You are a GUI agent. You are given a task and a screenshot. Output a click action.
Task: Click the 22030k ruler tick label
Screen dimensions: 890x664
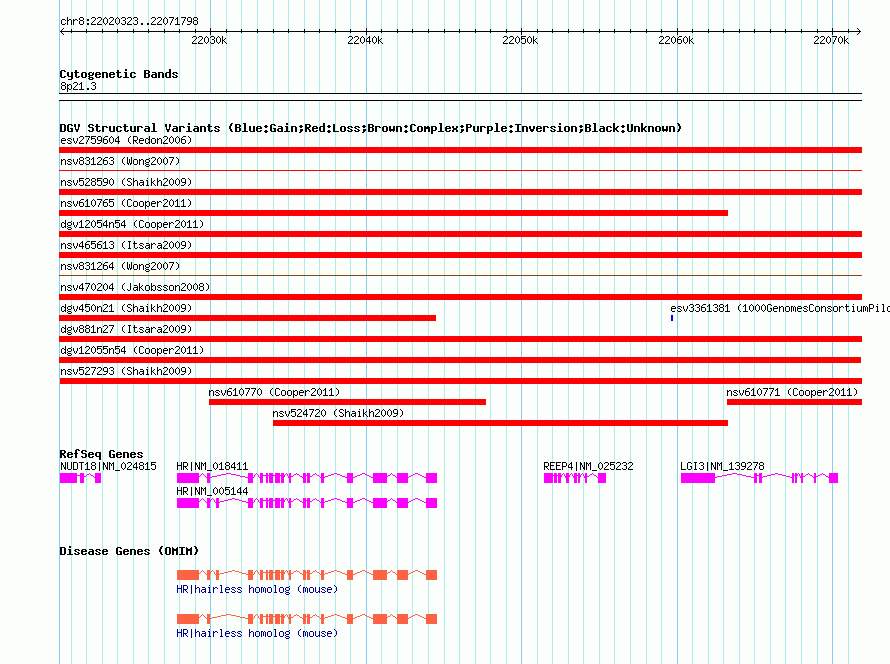pyautogui.click(x=209, y=40)
